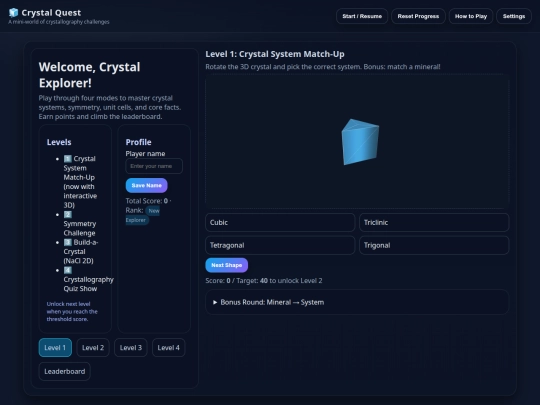Click the New Explorer rank badge
The width and height of the screenshot is (540, 405).
142,215
